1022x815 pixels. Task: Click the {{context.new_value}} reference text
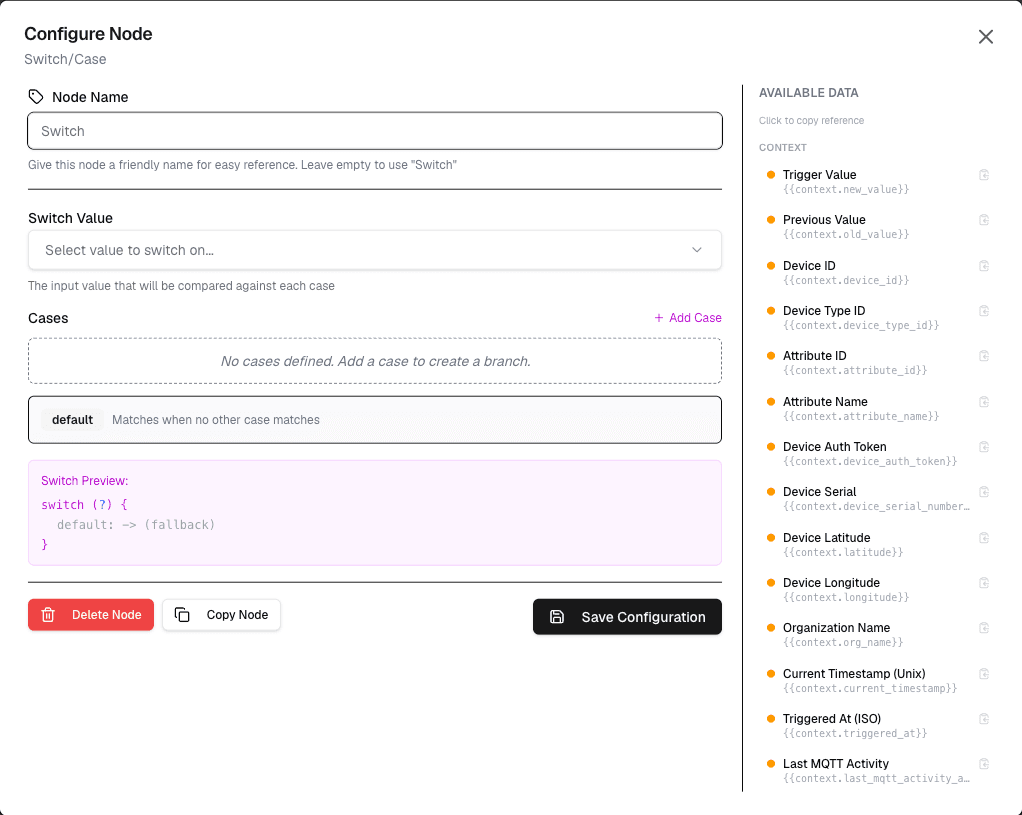846,189
